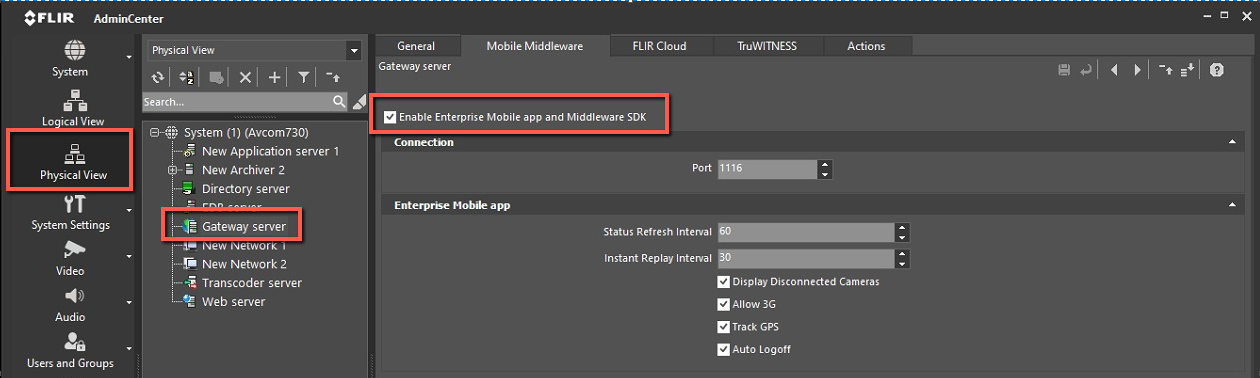Click the filter funnel toolbar icon
The height and width of the screenshot is (378, 1260).
coord(304,77)
